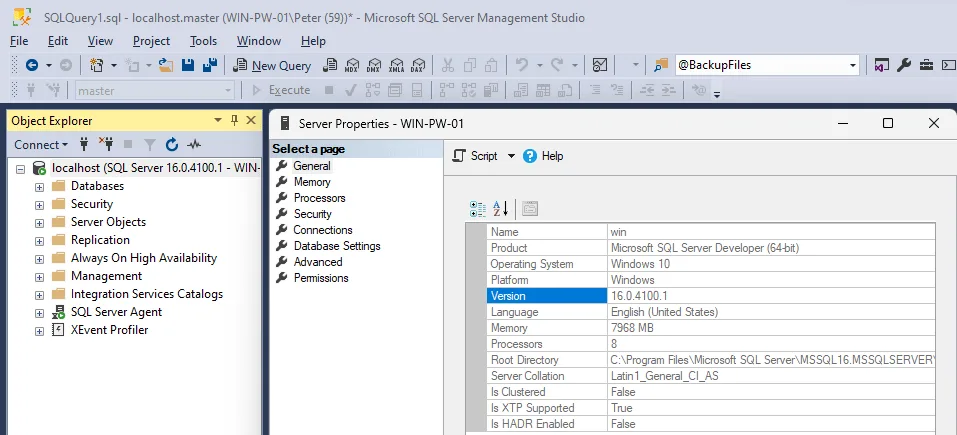The height and width of the screenshot is (435, 957).
Task: Close the Object Explorer panel
Action: (250, 121)
